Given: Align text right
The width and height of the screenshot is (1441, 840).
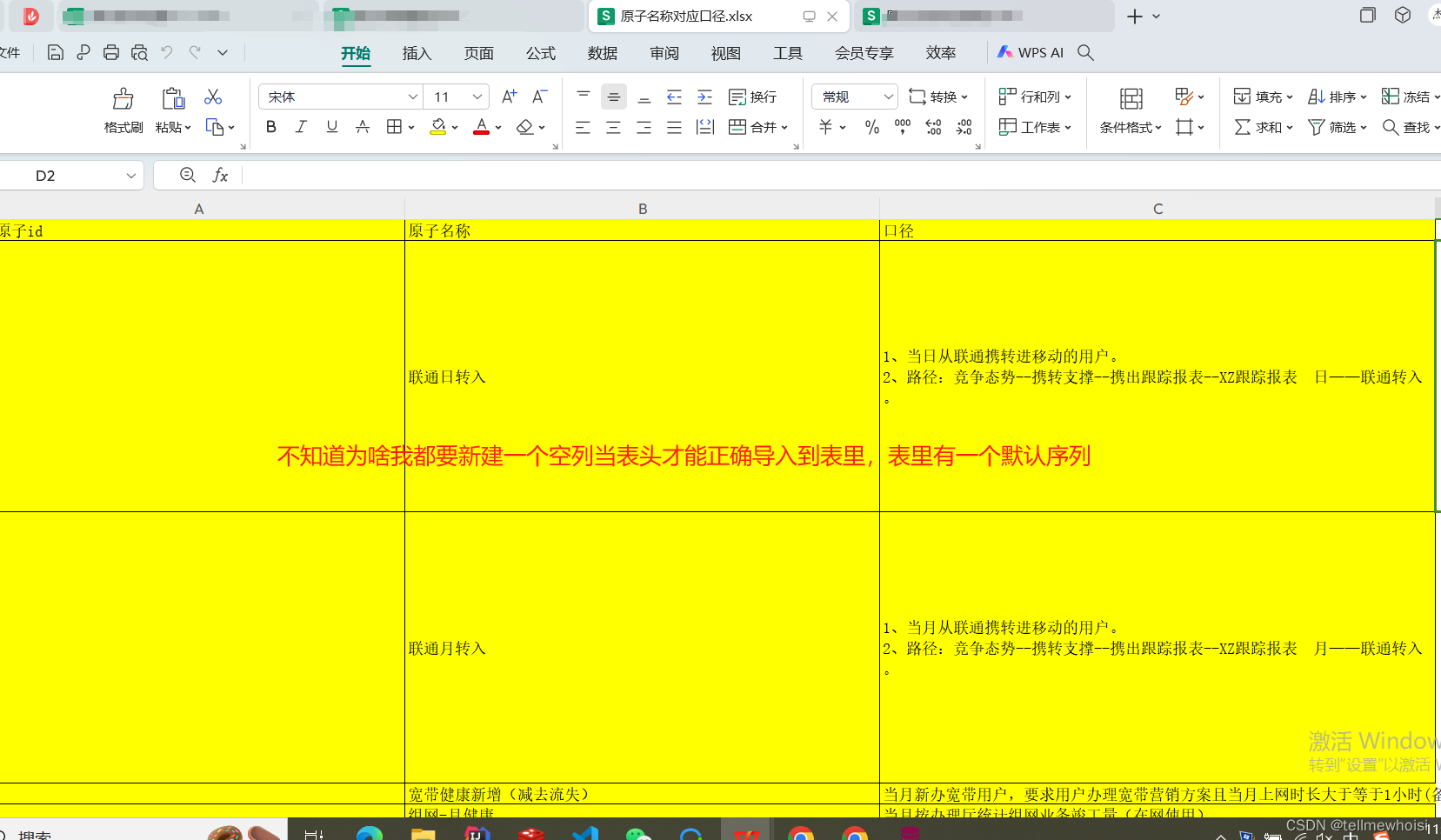Looking at the screenshot, I should [644, 127].
